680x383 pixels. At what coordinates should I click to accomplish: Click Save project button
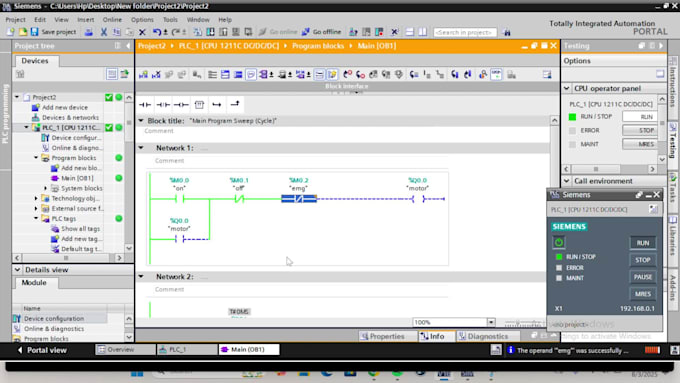tap(54, 32)
